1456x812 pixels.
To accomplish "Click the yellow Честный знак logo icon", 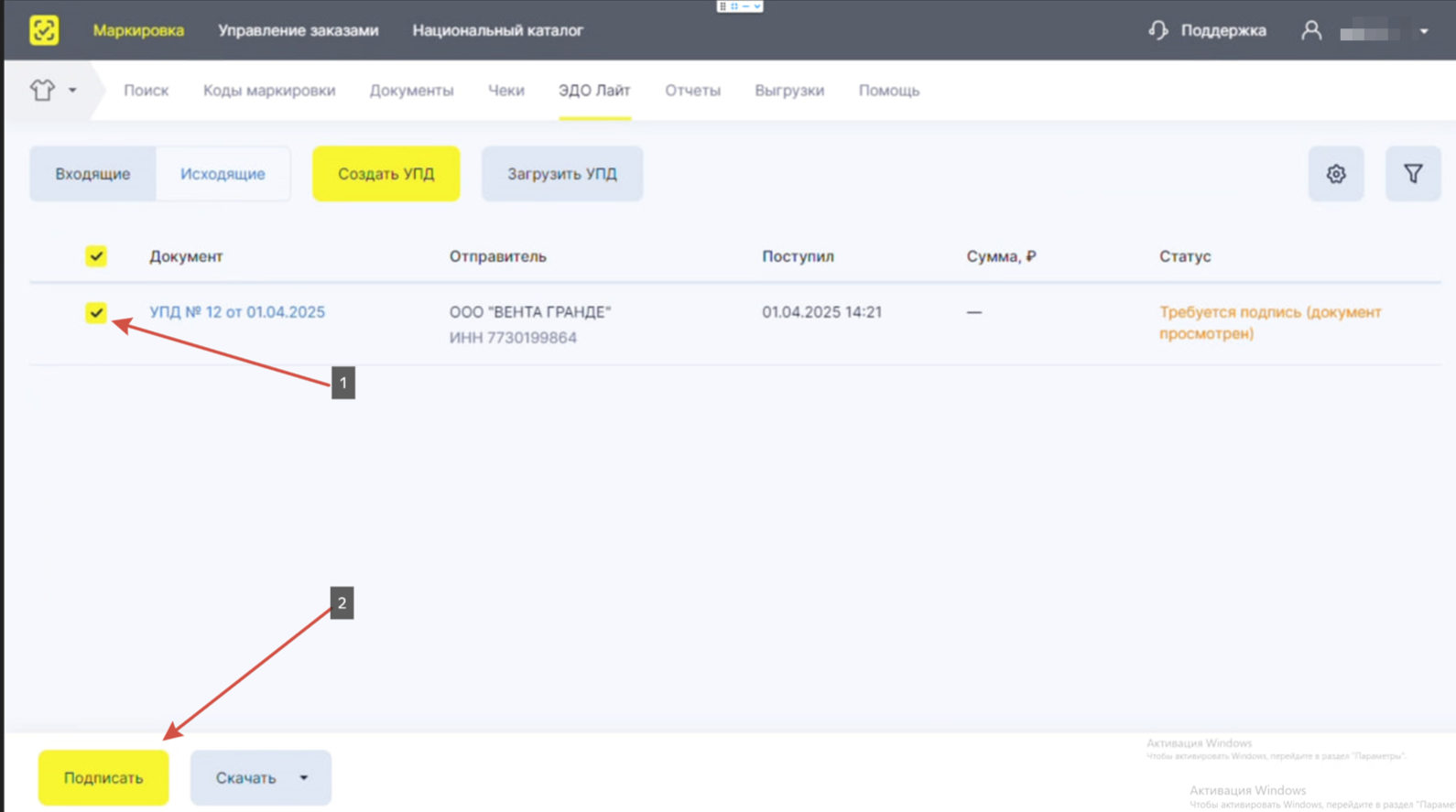I will pos(44,30).
